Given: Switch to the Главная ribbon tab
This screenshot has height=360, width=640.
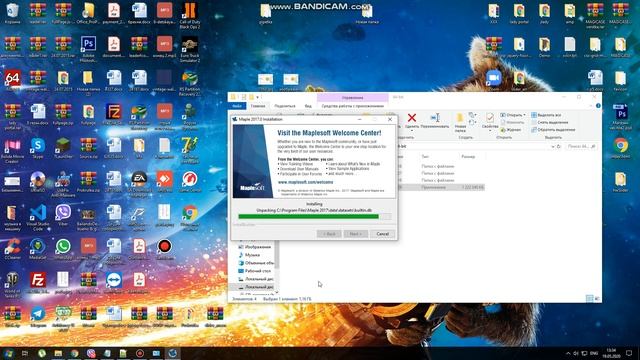Looking at the screenshot, I should point(258,106).
